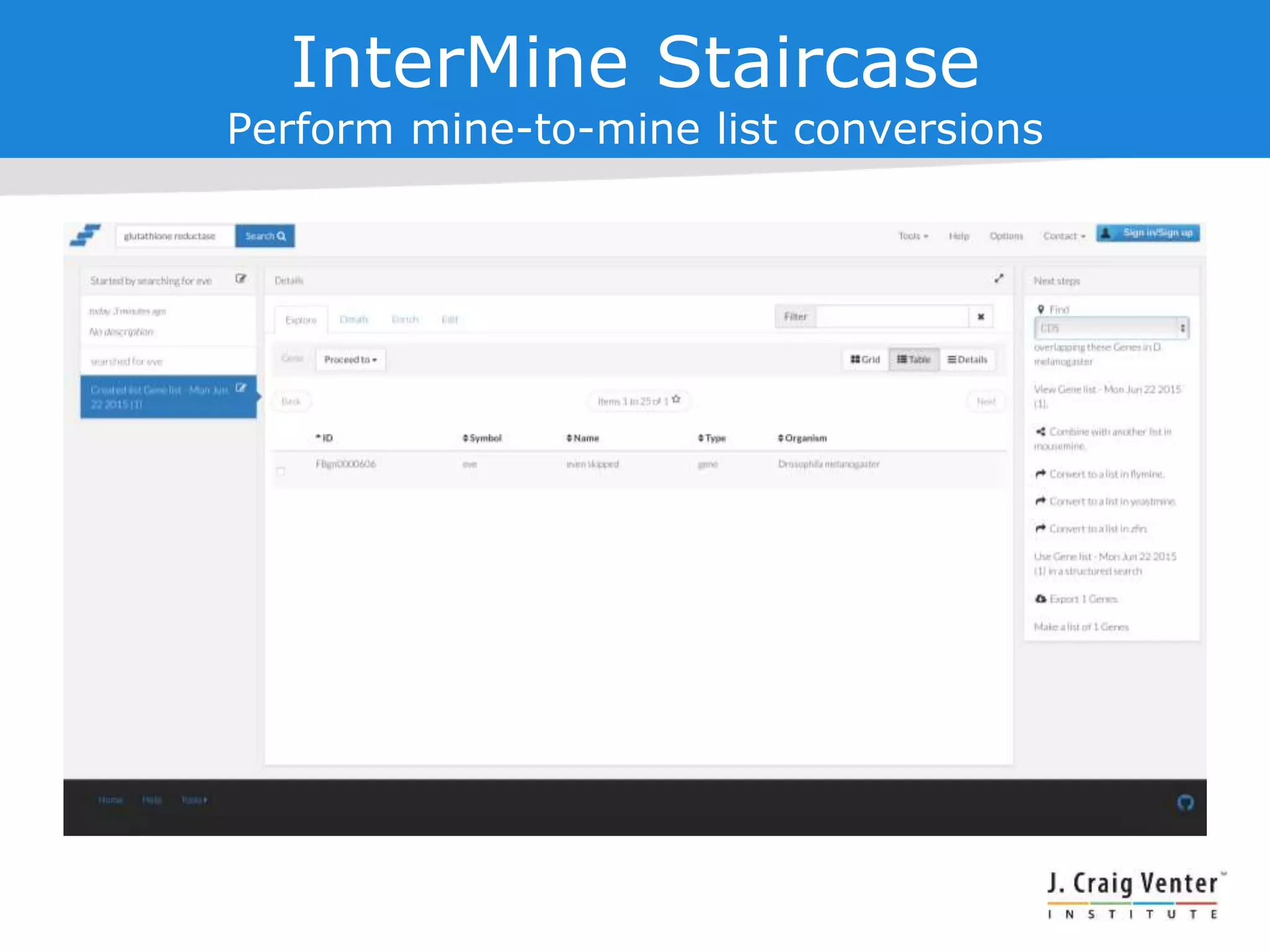The image size is (1270, 952).
Task: Click 'Make a list of 1 Genes'
Action: point(1081,627)
